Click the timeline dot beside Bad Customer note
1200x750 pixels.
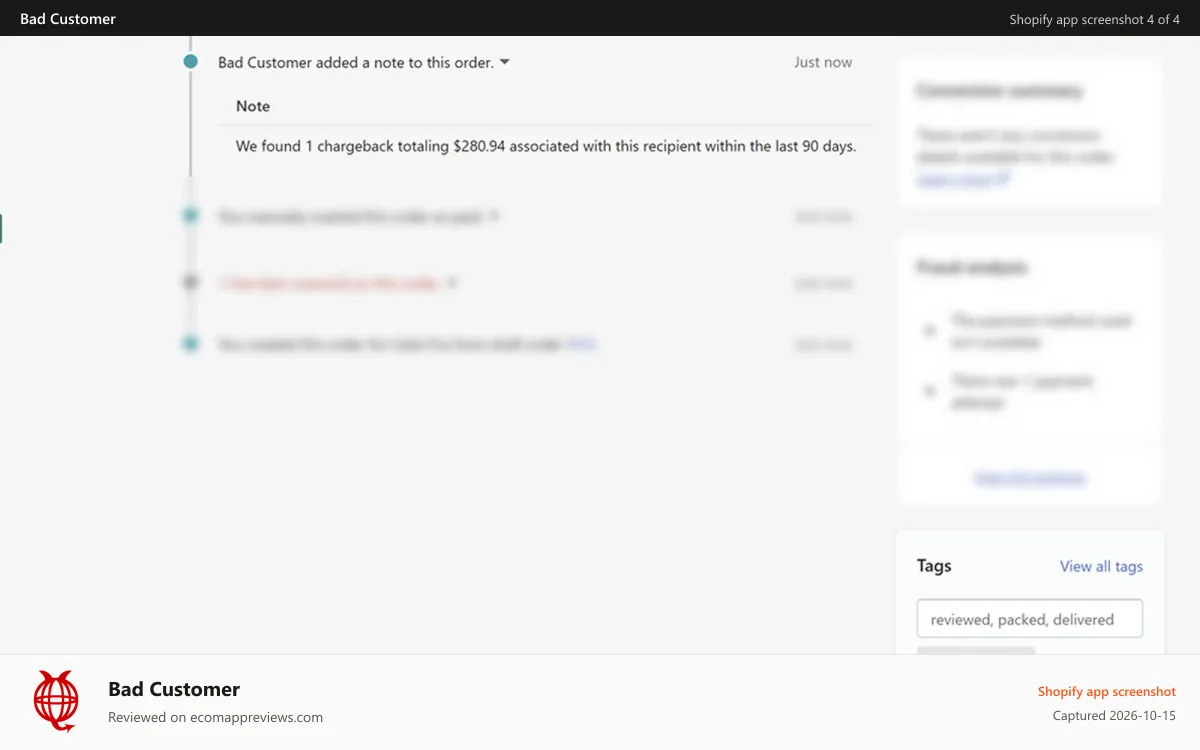pyautogui.click(x=191, y=62)
